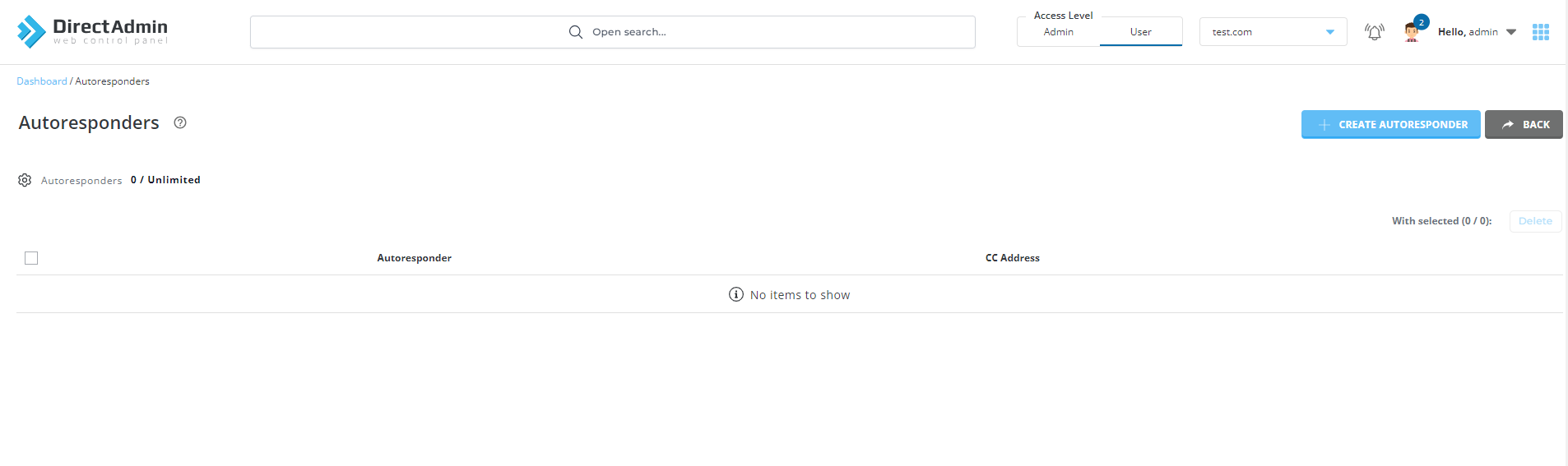Sort by the CC Address column header

pyautogui.click(x=1012, y=258)
